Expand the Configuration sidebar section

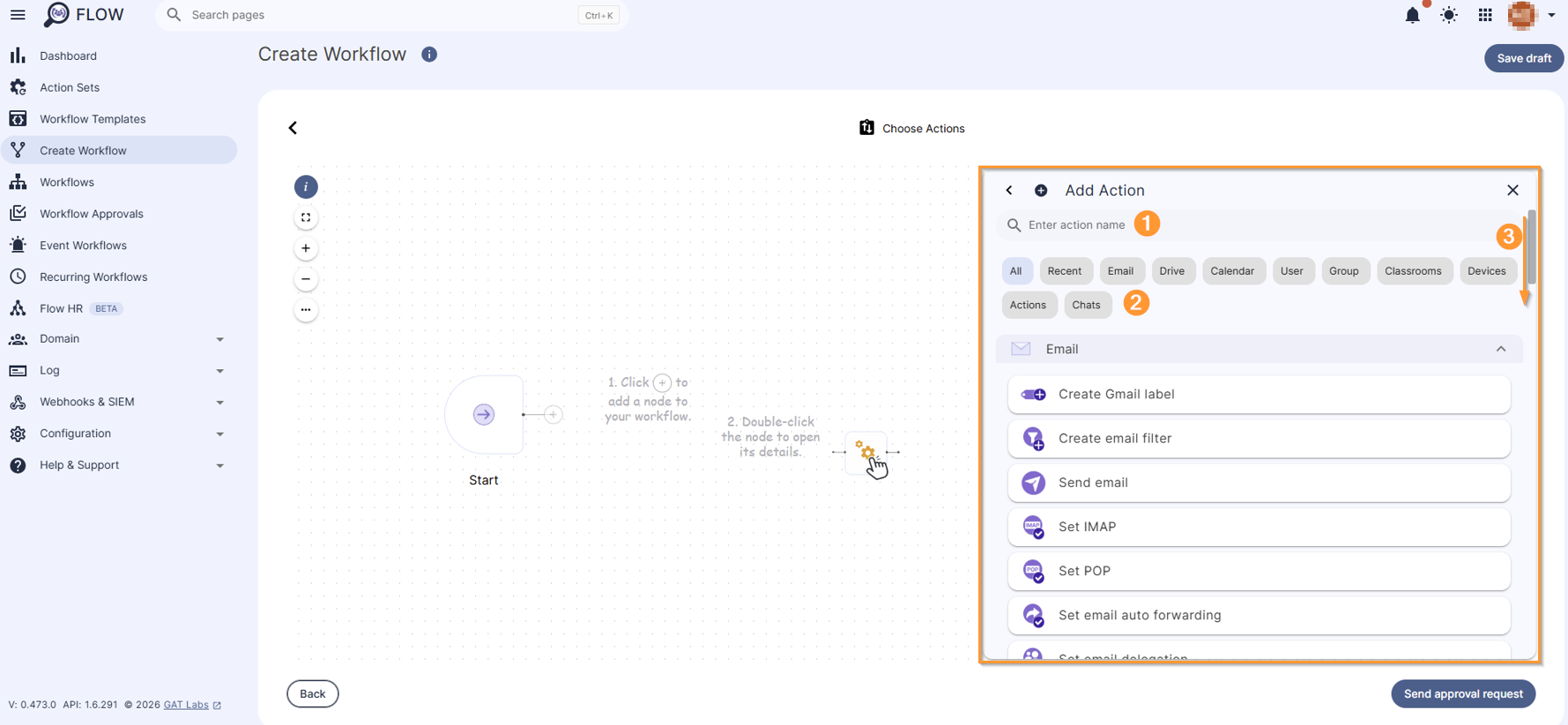119,433
